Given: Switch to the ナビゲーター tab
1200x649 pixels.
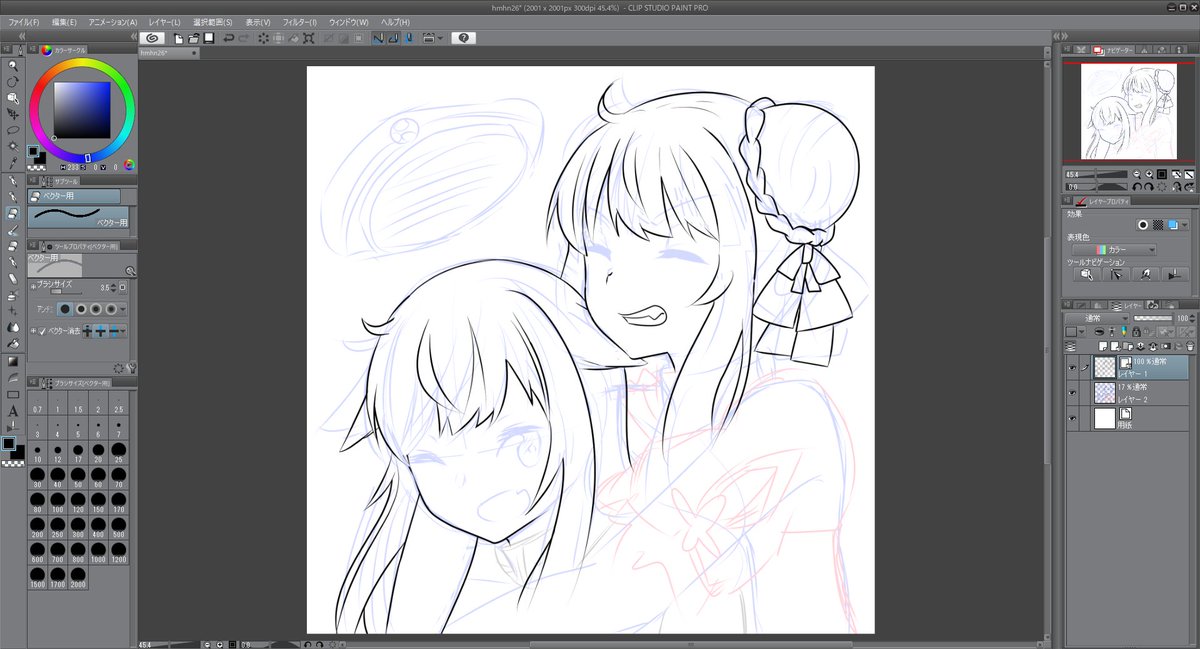Looking at the screenshot, I should coord(1113,49).
